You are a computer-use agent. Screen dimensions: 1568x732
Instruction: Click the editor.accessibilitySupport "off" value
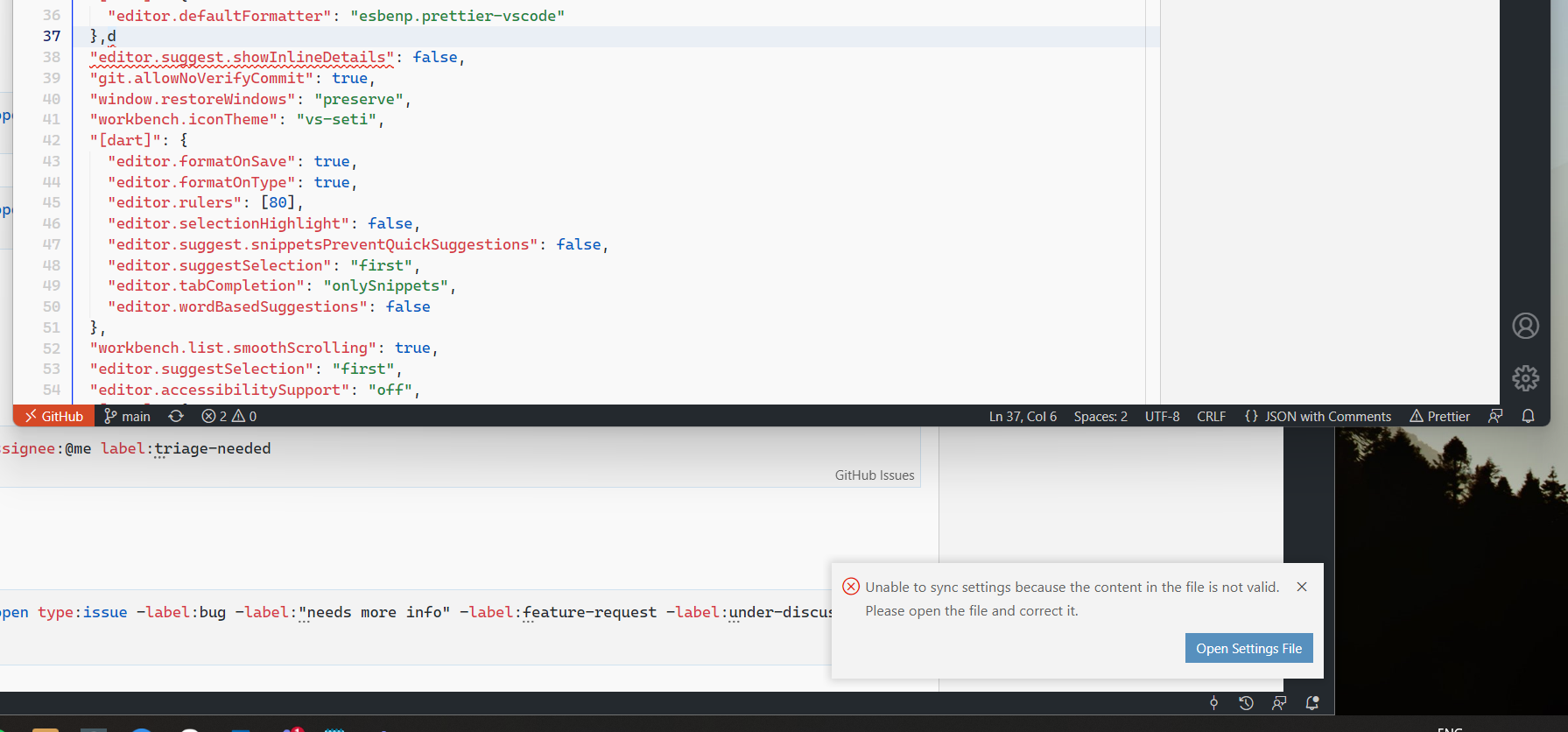390,390
